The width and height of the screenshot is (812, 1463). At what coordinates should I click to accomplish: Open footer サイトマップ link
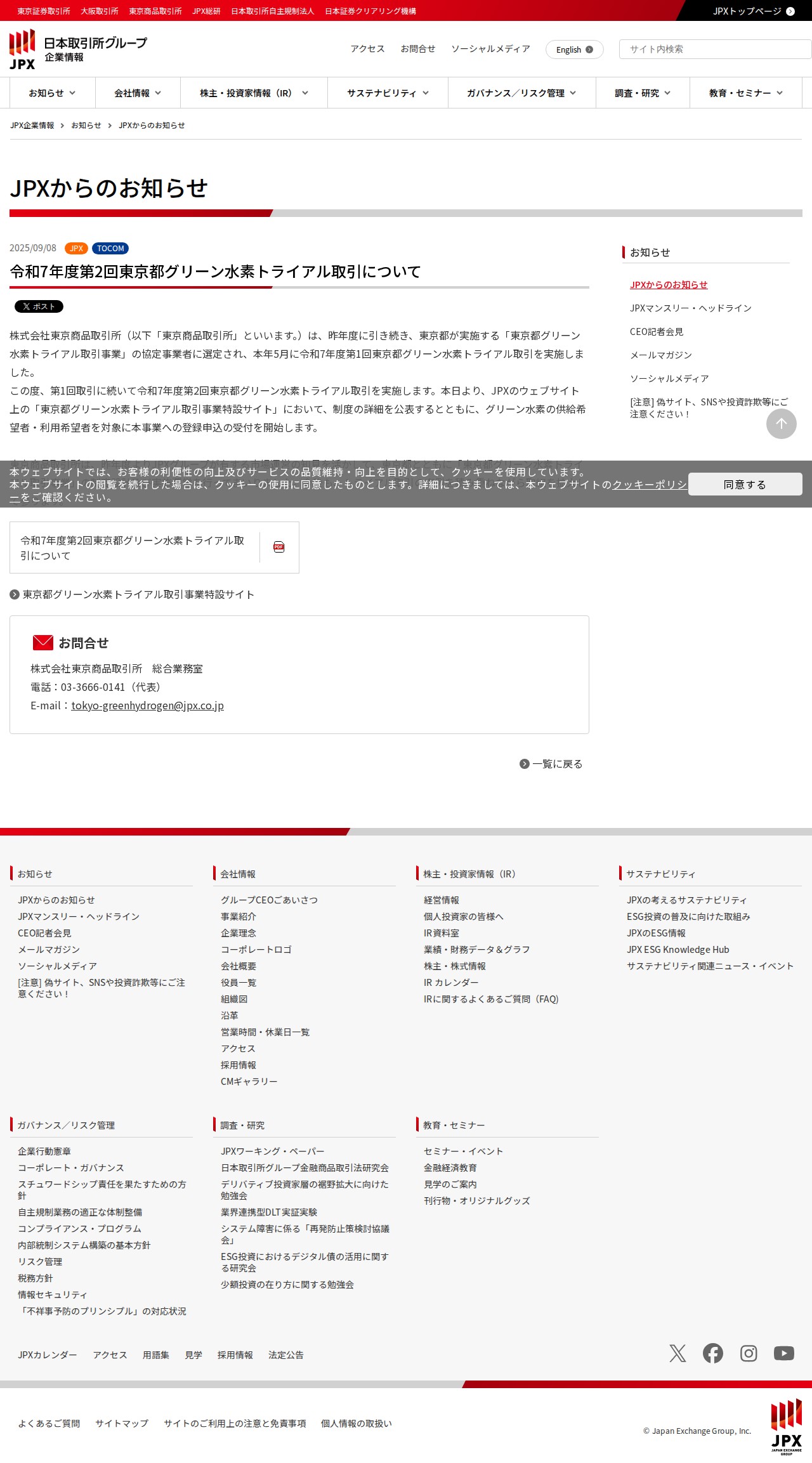pyautogui.click(x=122, y=1424)
